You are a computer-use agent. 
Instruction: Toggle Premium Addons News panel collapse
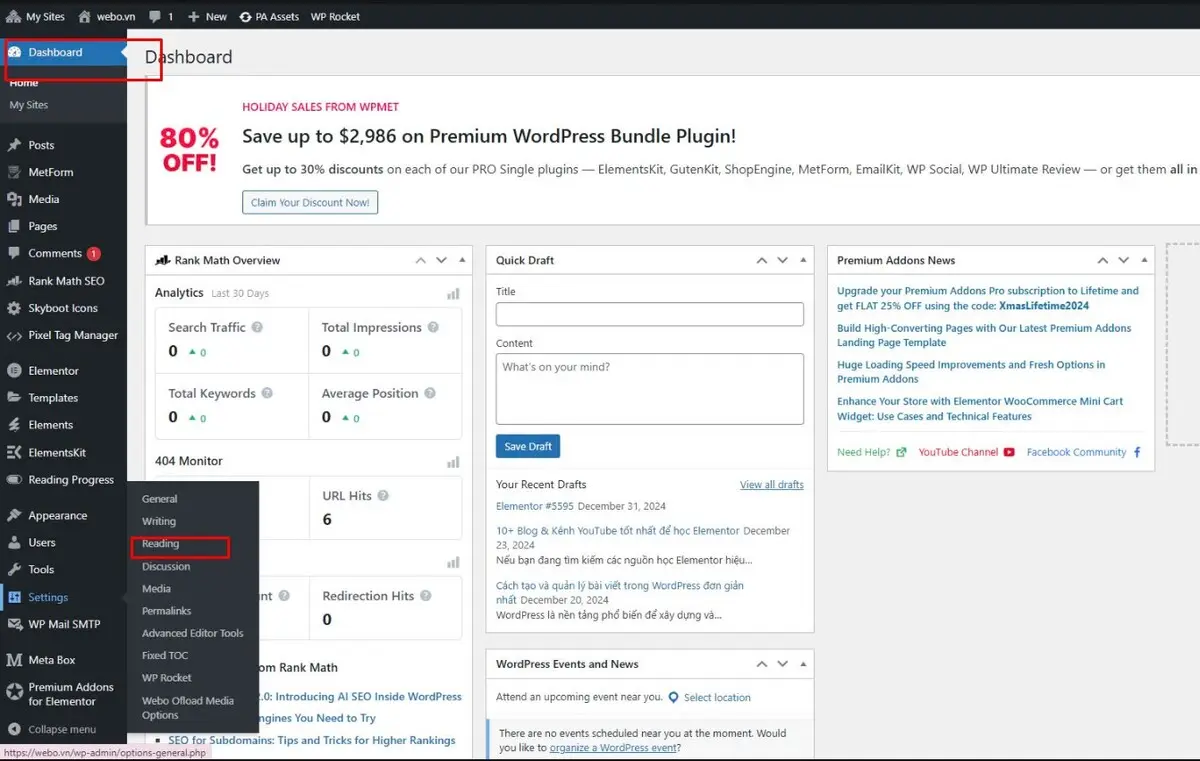pos(1144,260)
